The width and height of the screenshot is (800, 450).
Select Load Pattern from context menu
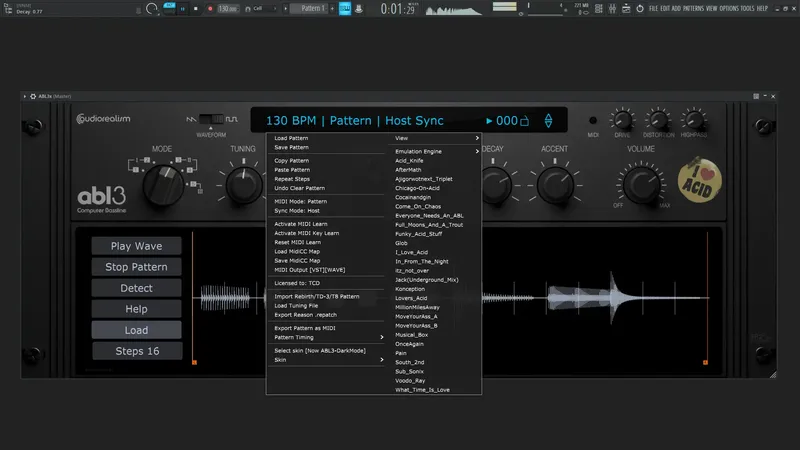[x=291, y=137]
